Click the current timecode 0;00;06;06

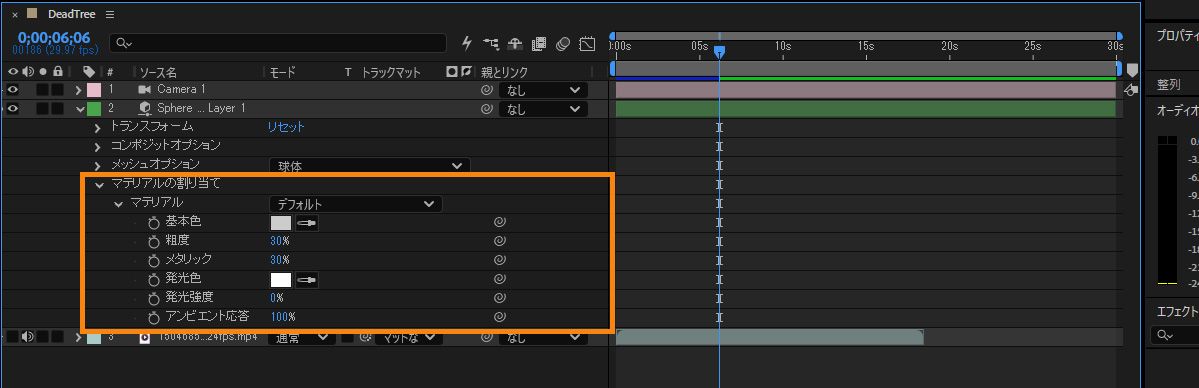pos(54,37)
